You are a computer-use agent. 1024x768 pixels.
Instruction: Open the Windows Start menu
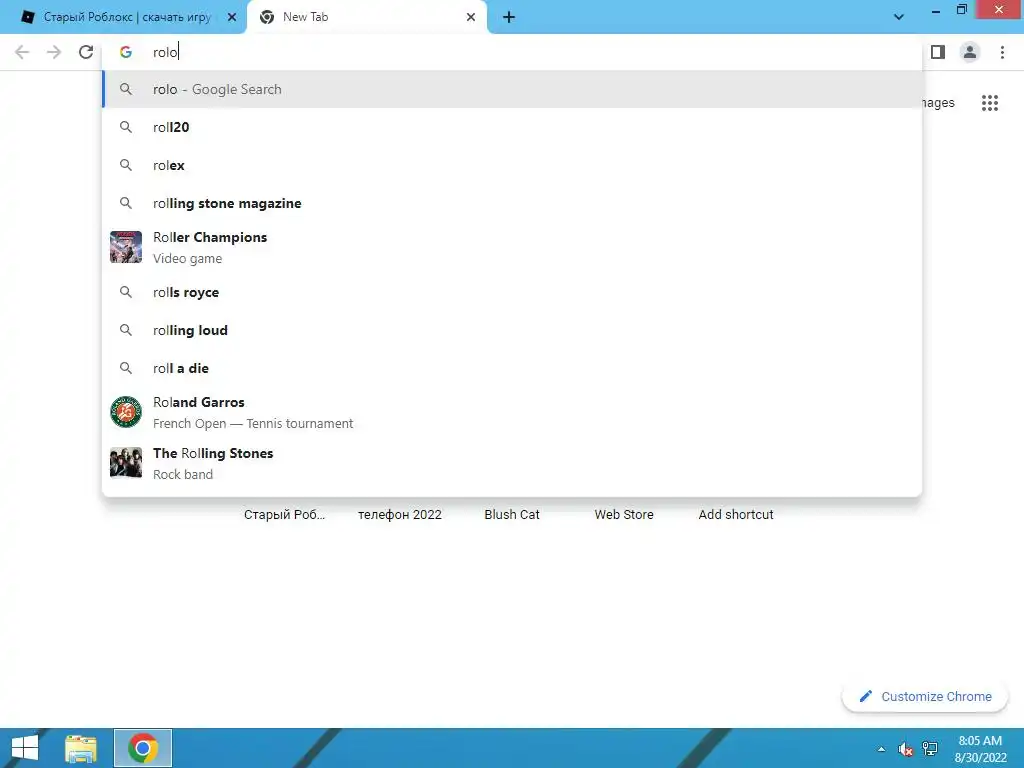(x=25, y=748)
